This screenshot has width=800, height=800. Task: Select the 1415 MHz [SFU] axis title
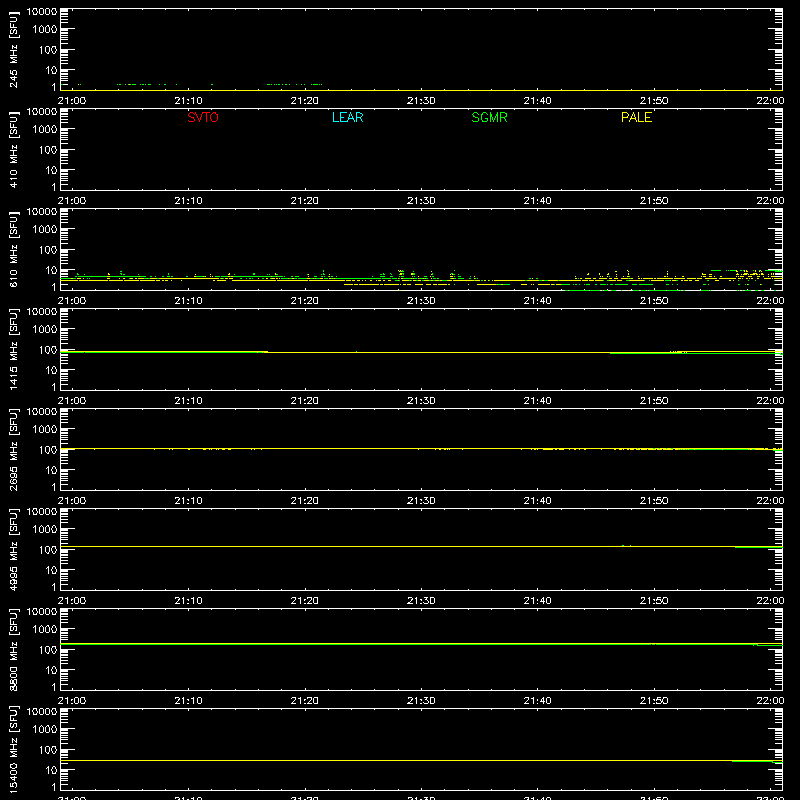(x=13, y=349)
